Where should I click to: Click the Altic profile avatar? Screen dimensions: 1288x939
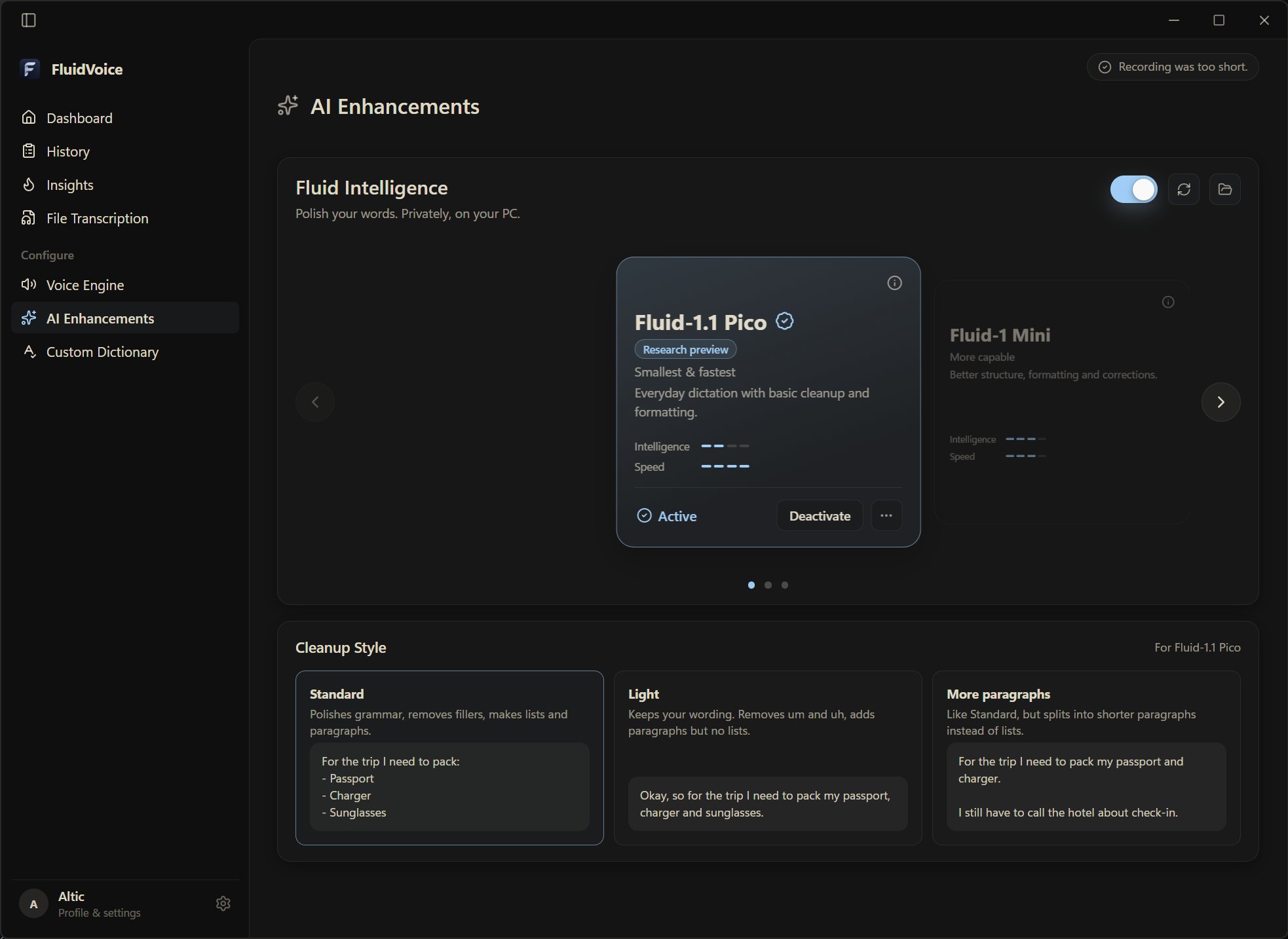pyautogui.click(x=33, y=904)
